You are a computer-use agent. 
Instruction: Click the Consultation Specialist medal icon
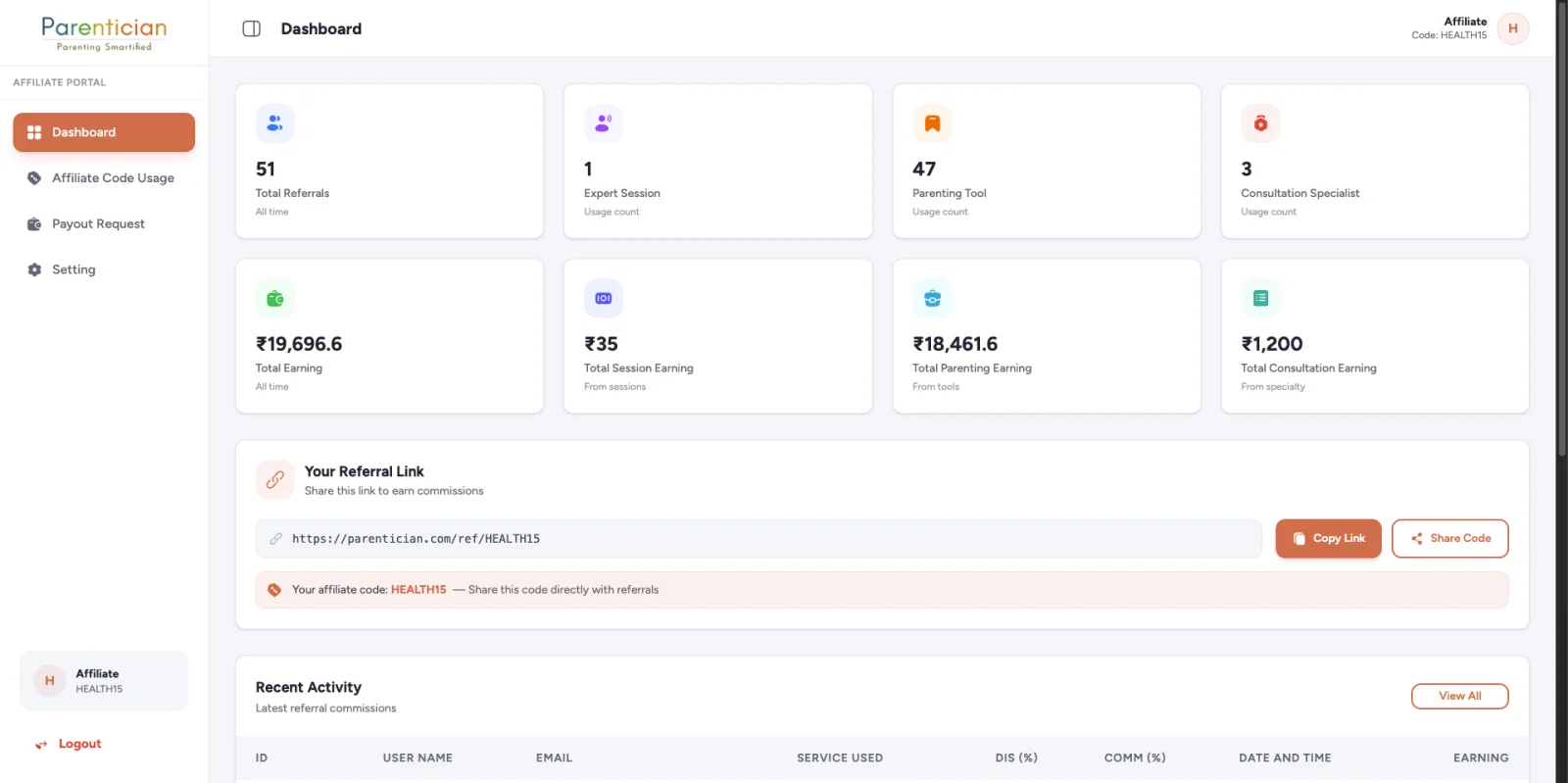pyautogui.click(x=1260, y=123)
